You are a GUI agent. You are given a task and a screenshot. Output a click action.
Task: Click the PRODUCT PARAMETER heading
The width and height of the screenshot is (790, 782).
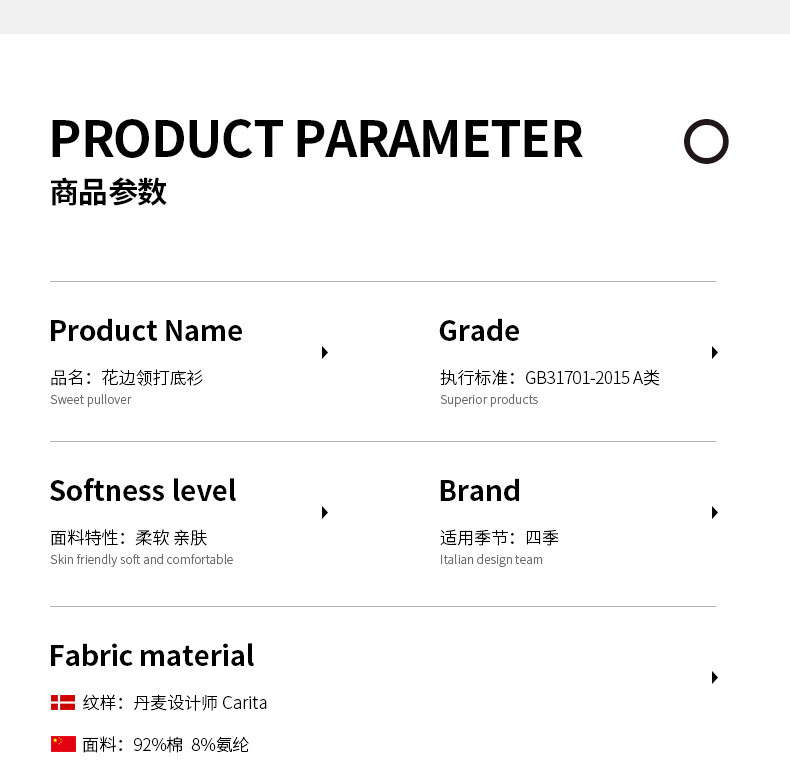pos(316,139)
